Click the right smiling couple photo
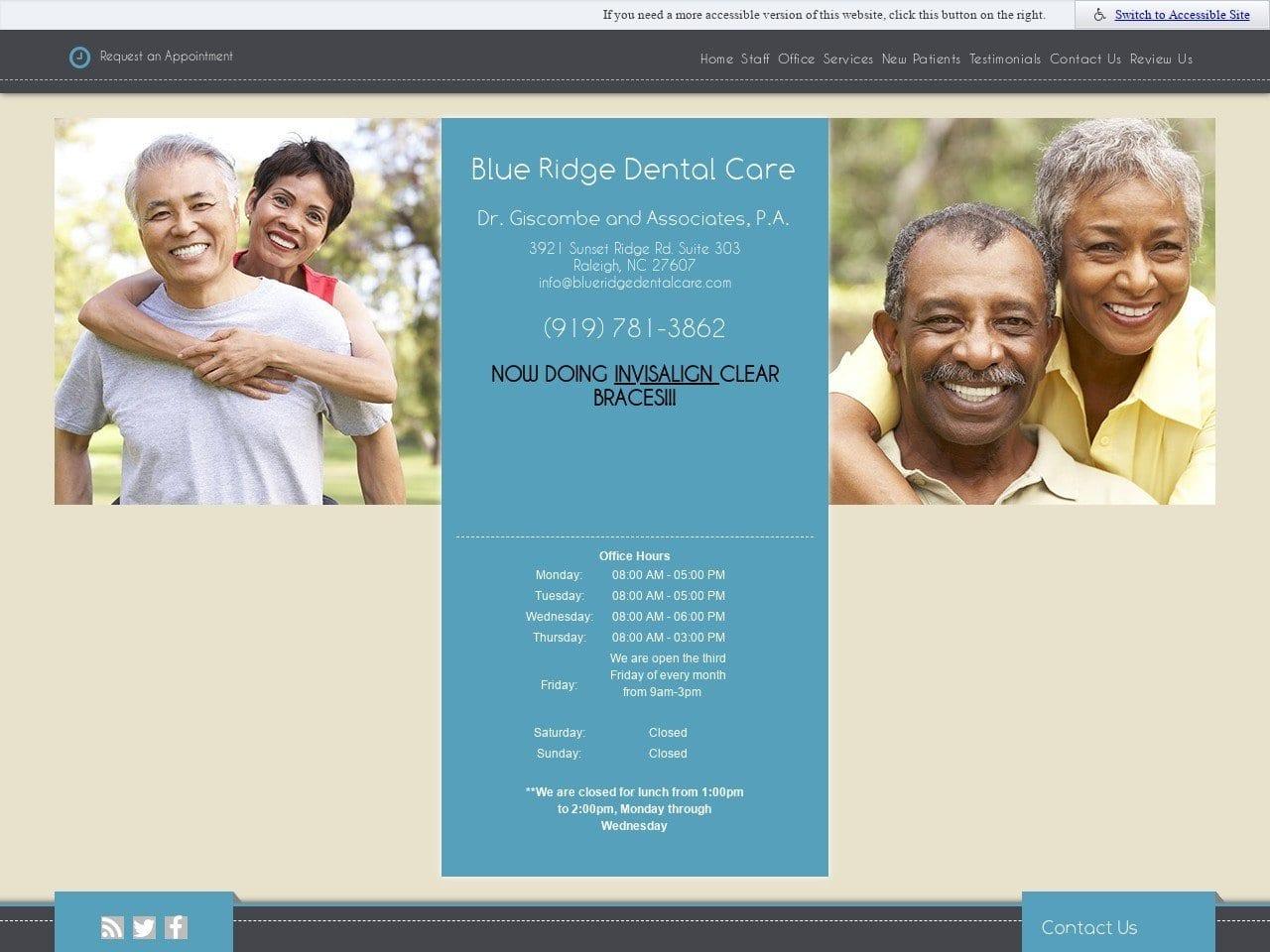The height and width of the screenshot is (952, 1270). [1022, 311]
